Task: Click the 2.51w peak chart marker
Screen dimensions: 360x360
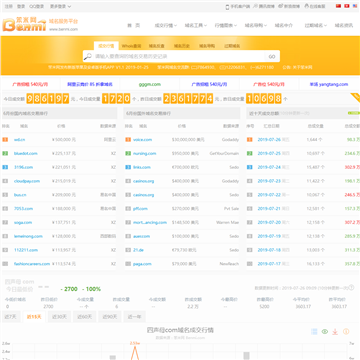Action: point(135,343)
